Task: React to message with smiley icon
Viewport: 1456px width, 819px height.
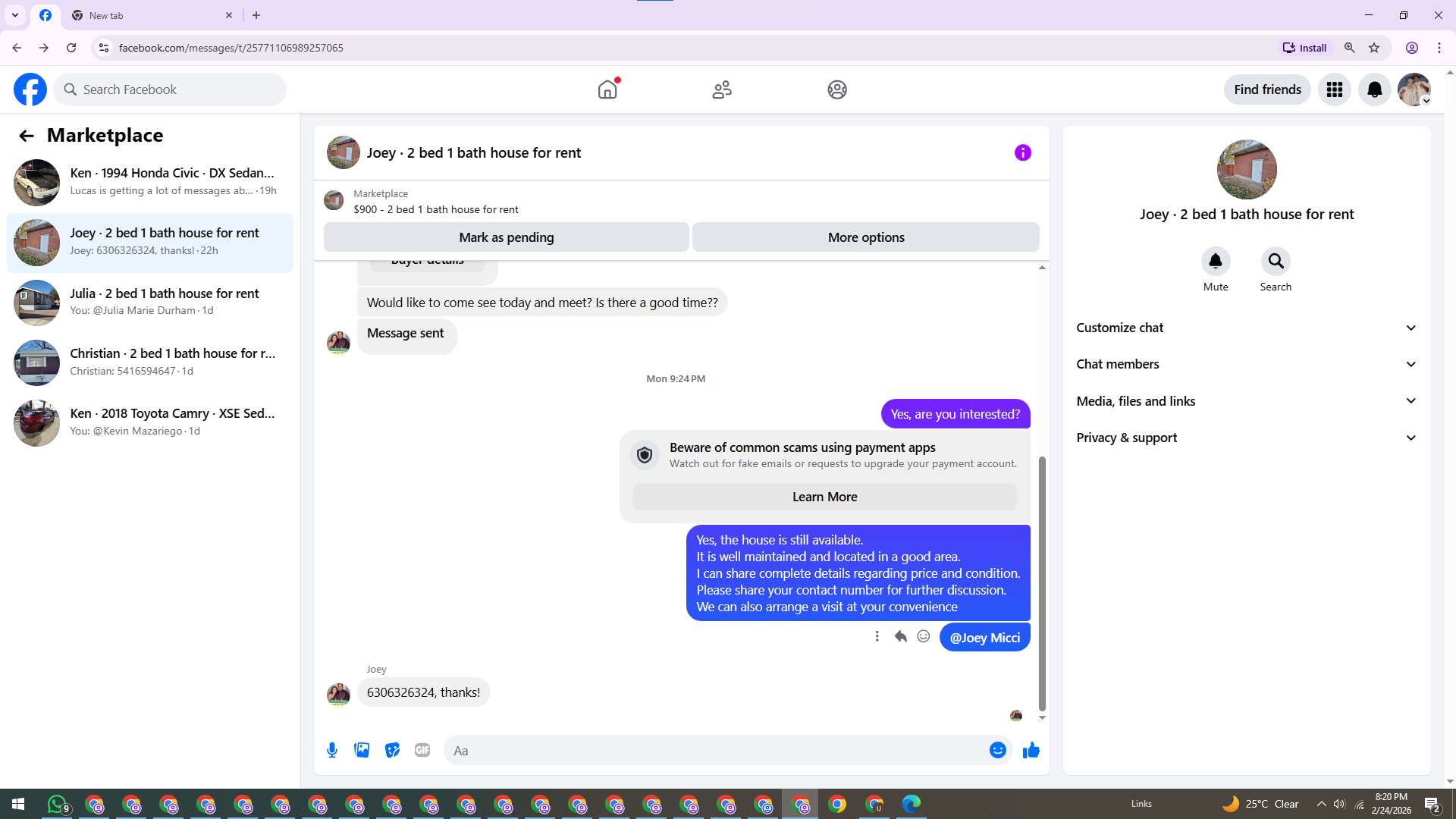Action: coord(923,636)
